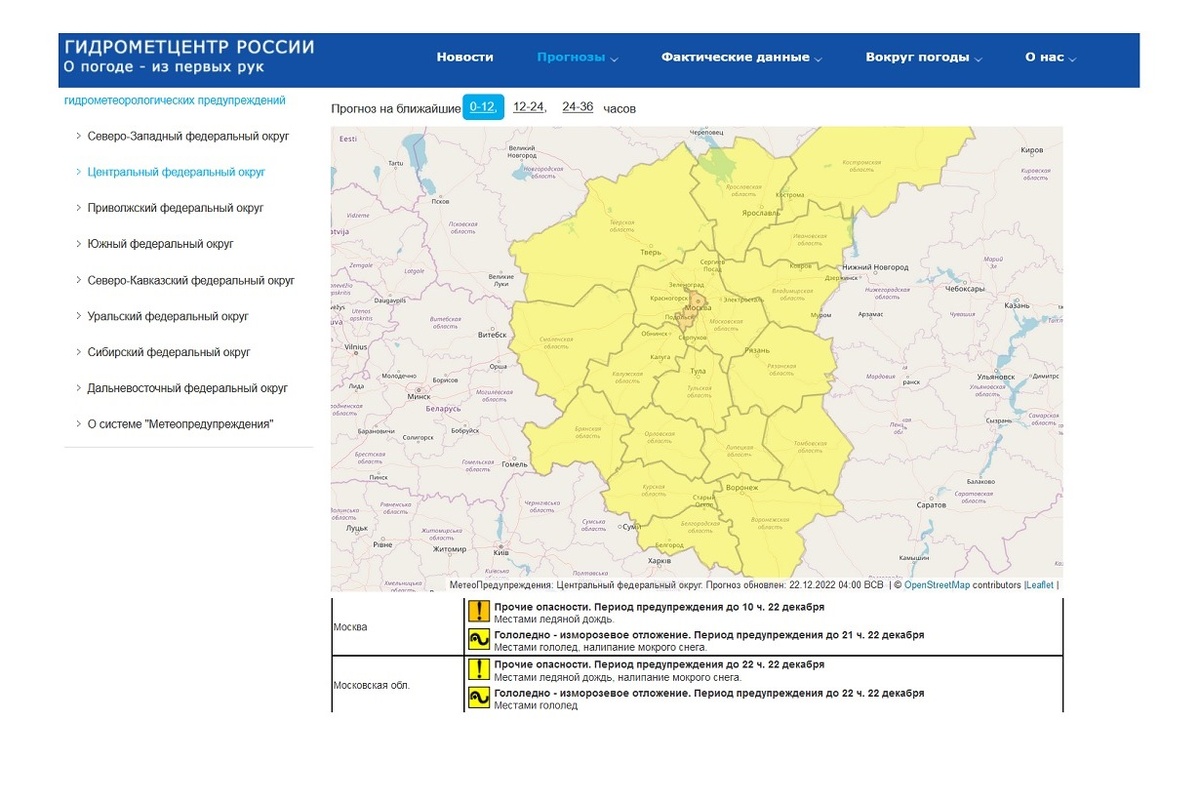Click arrow beside Уральский федеральный округ

pyautogui.click(x=79, y=316)
